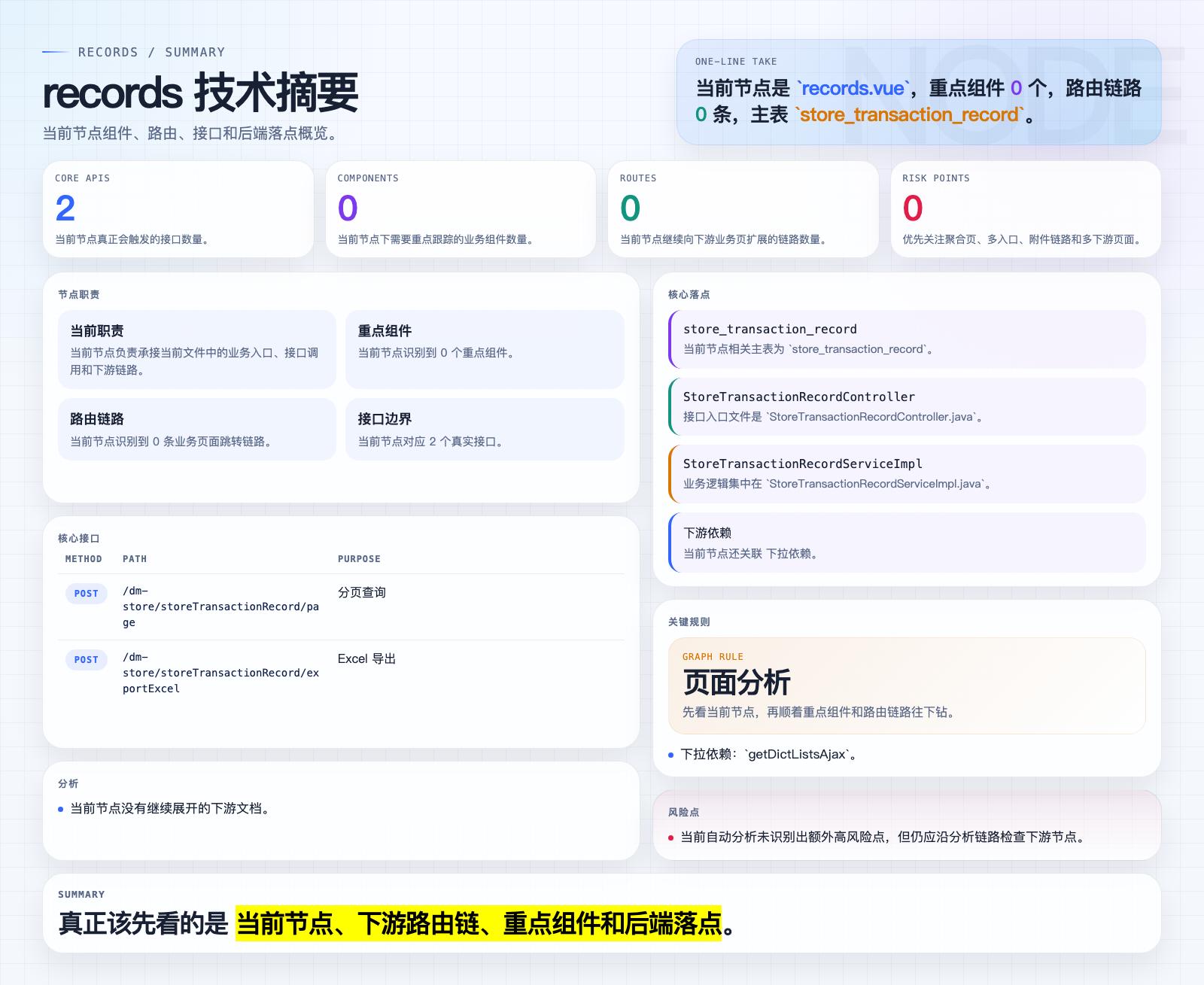This screenshot has height=985, width=1204.
Task: Click '当前节点还关联 下拉依赖。' text
Action: (x=751, y=553)
